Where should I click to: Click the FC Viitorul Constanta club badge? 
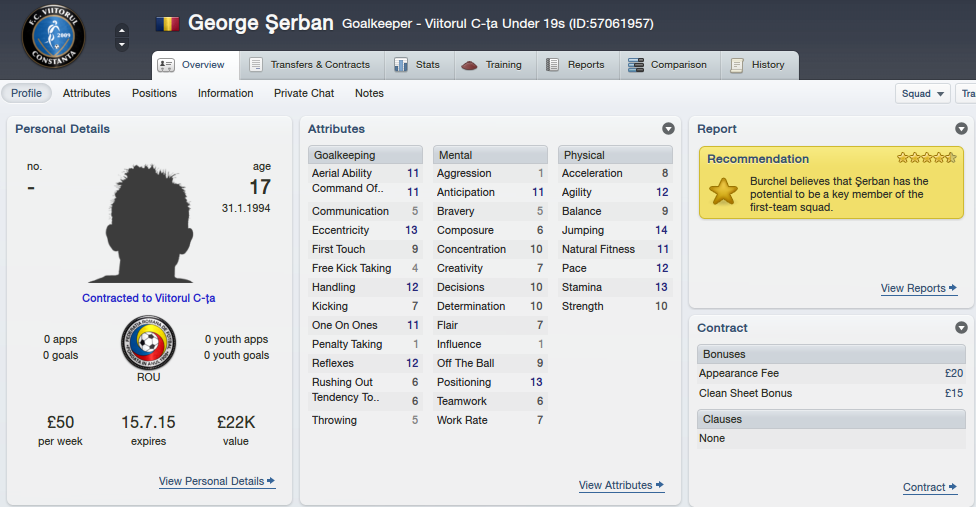click(x=54, y=36)
